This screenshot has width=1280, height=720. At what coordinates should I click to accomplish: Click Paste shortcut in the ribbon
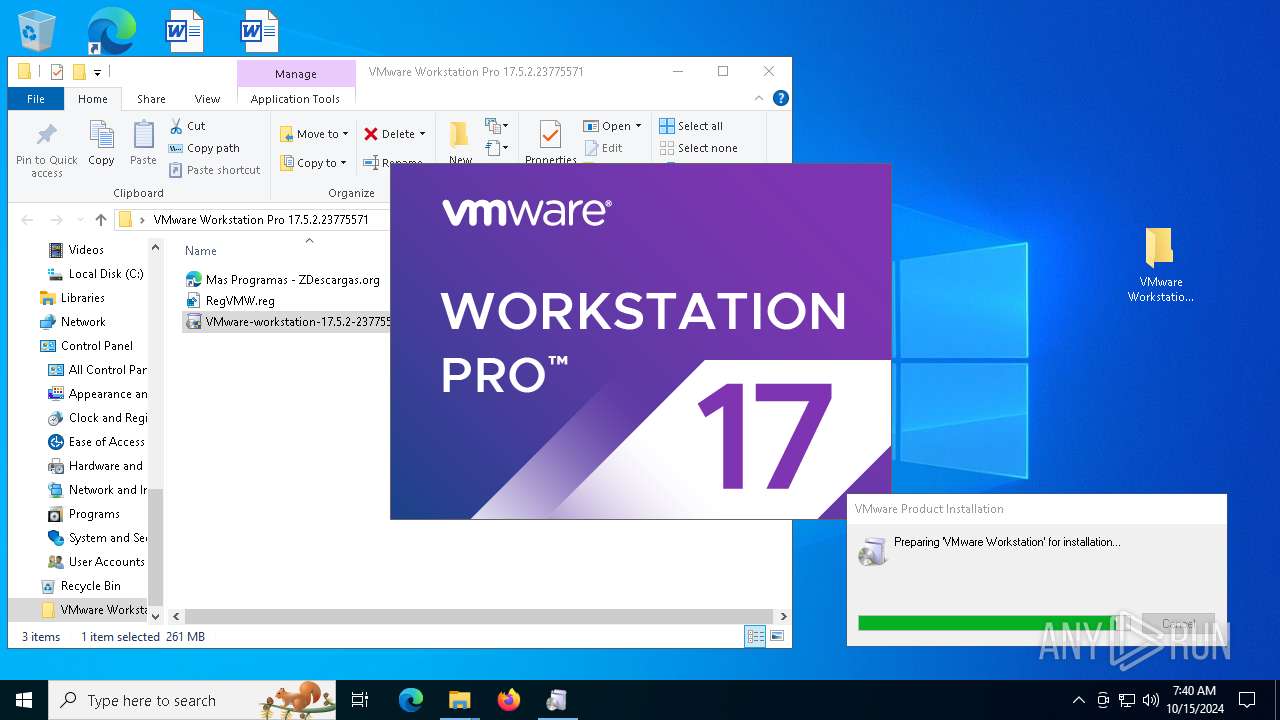(x=214, y=170)
